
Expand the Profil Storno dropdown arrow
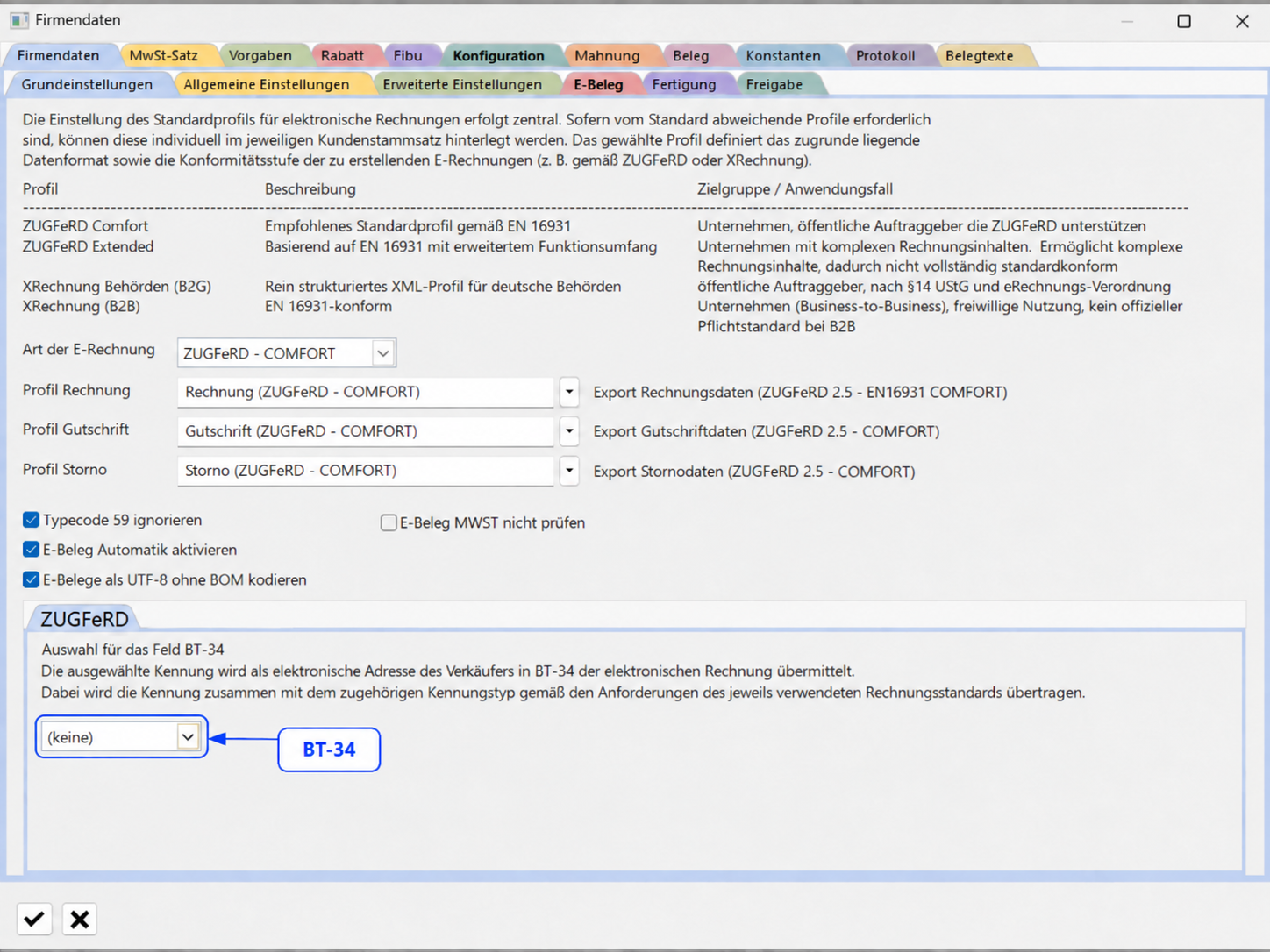point(569,471)
